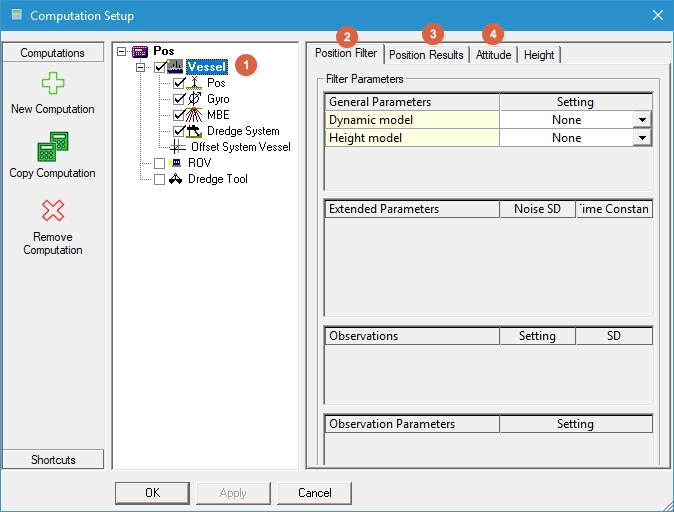
Task: Click the Remove Computation red X icon
Action: pos(52,210)
